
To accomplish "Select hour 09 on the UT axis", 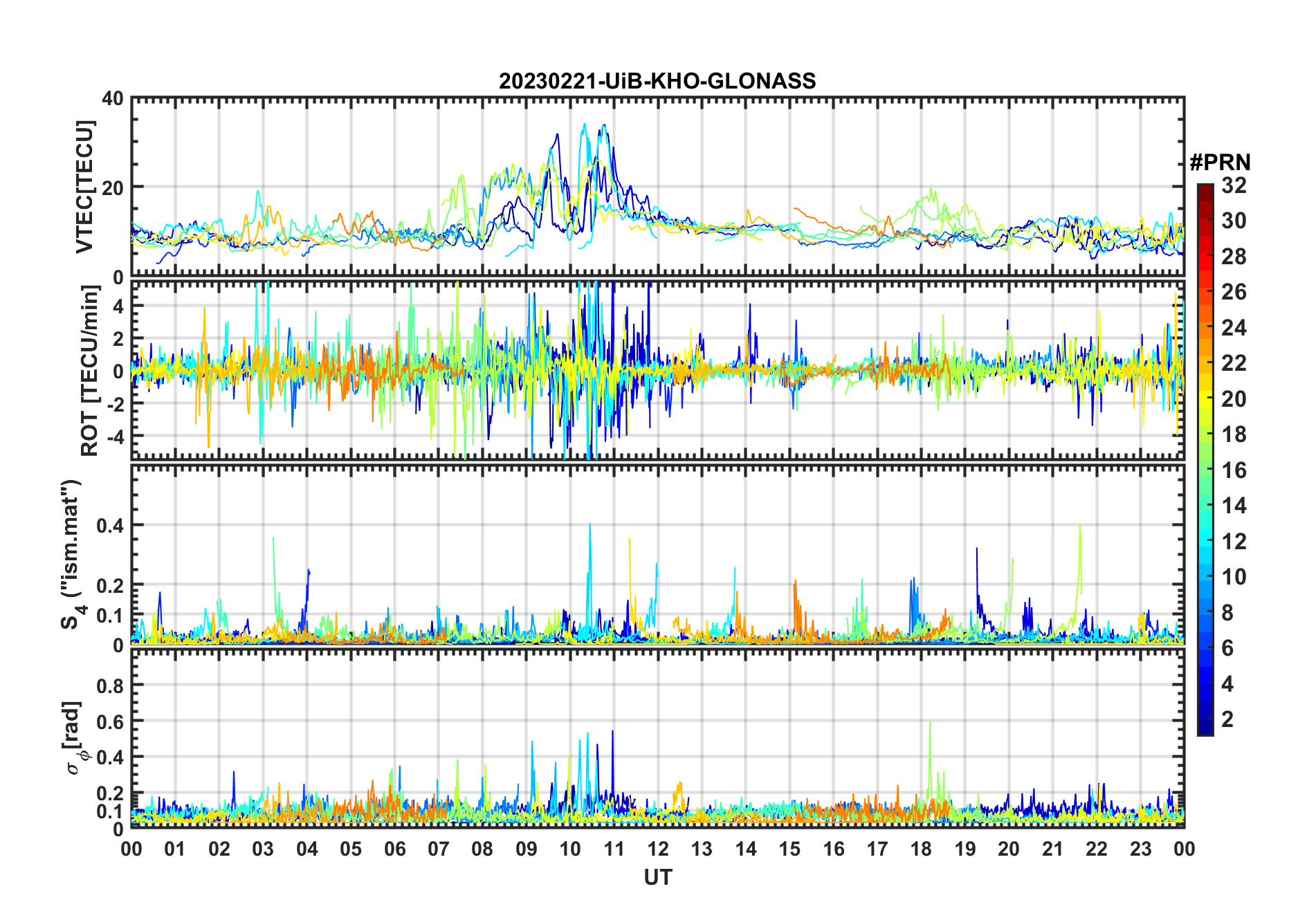I will [x=527, y=849].
